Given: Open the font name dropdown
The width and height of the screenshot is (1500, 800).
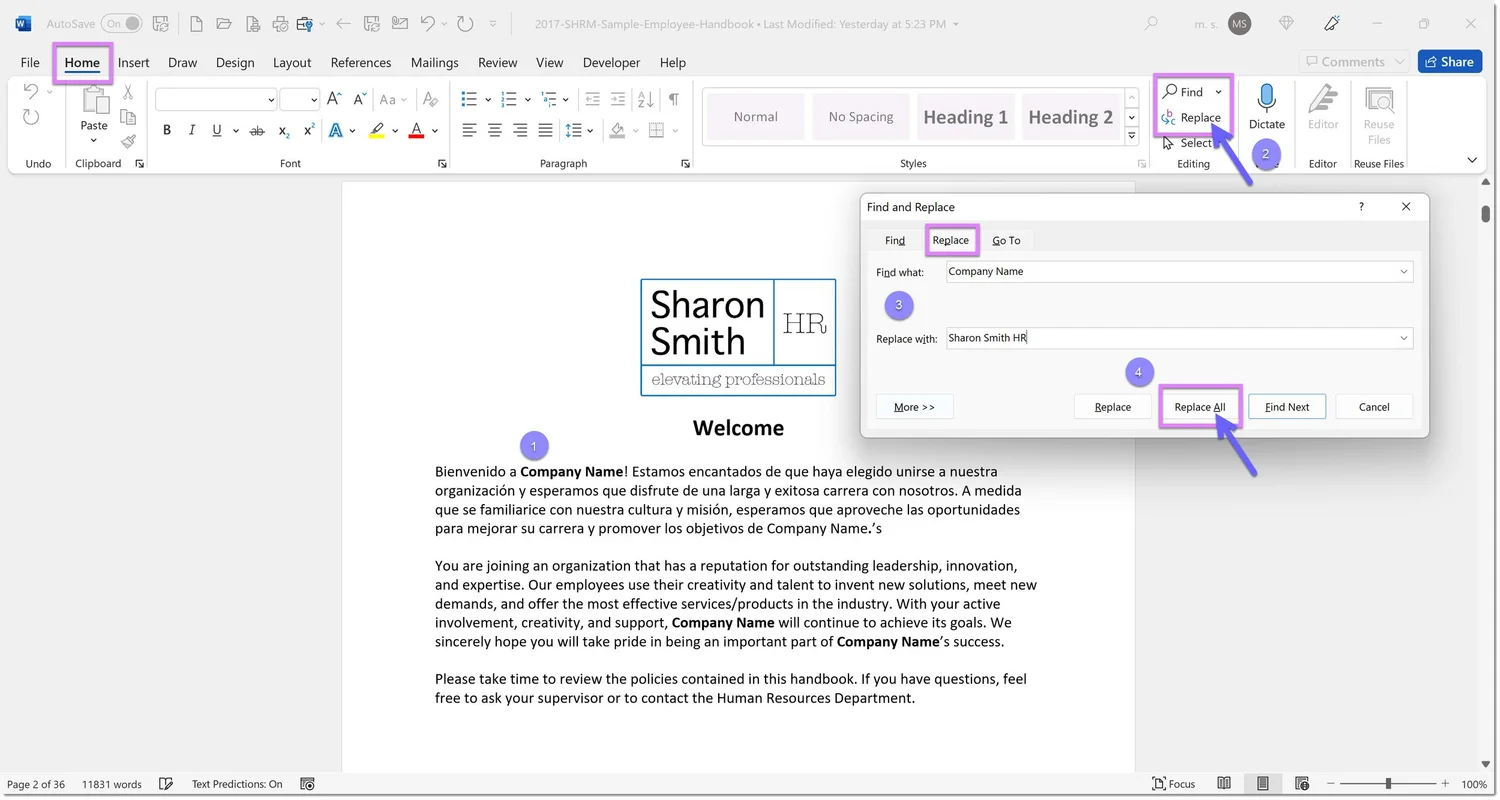Looking at the screenshot, I should coord(269,99).
